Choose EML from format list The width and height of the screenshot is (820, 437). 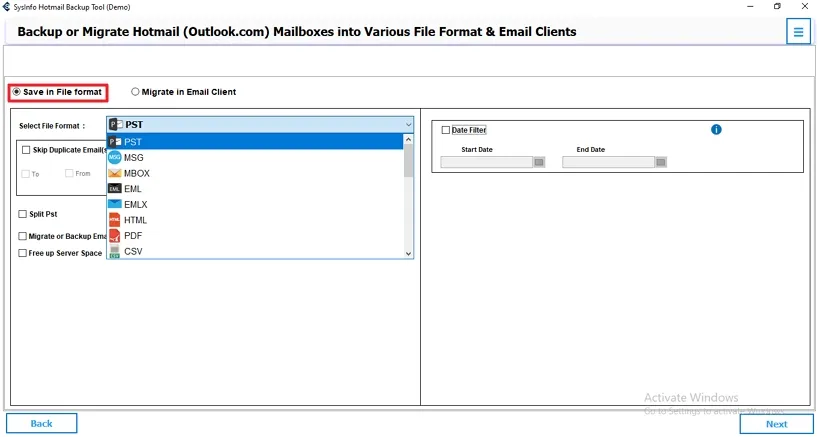pyautogui.click(x=255, y=189)
